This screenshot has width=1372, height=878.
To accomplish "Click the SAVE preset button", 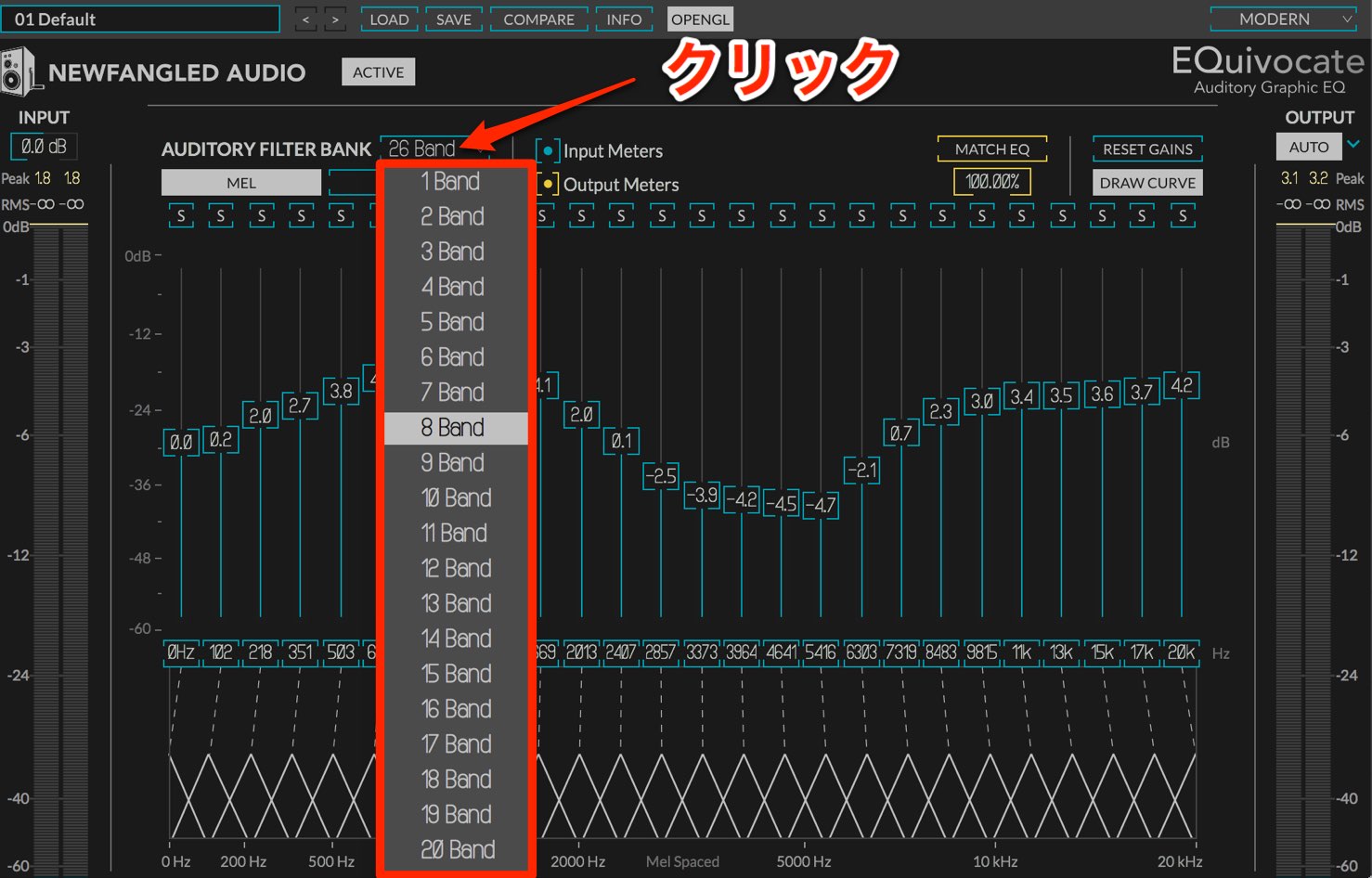I will [454, 19].
